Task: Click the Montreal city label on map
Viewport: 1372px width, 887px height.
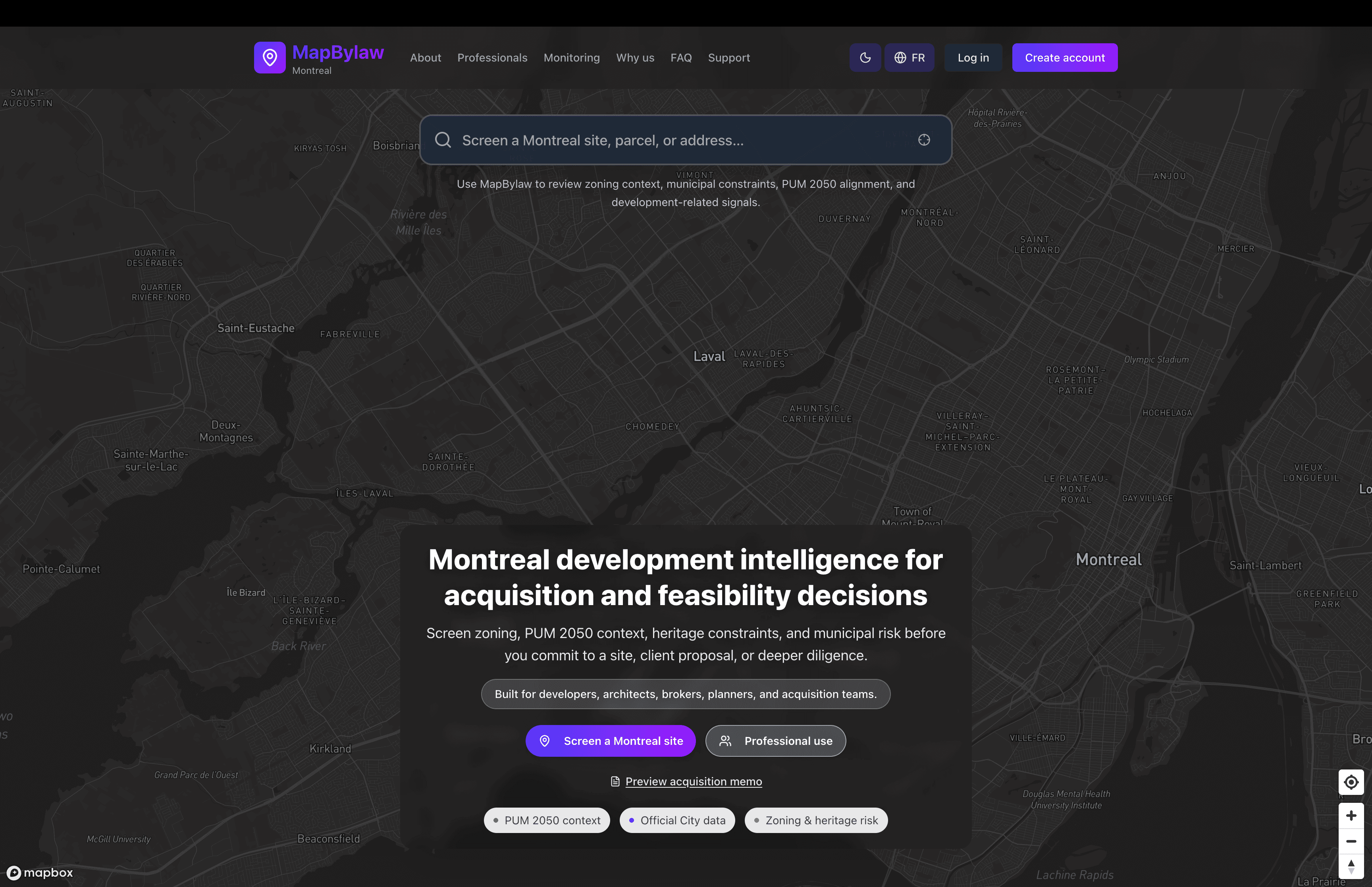Action: 1108,559
